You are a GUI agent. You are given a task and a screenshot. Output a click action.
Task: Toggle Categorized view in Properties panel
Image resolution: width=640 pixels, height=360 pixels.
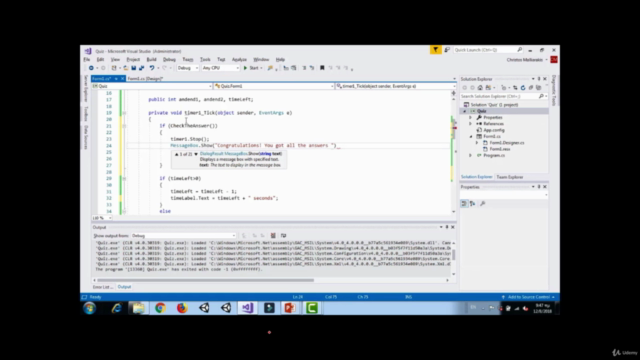point(464,204)
